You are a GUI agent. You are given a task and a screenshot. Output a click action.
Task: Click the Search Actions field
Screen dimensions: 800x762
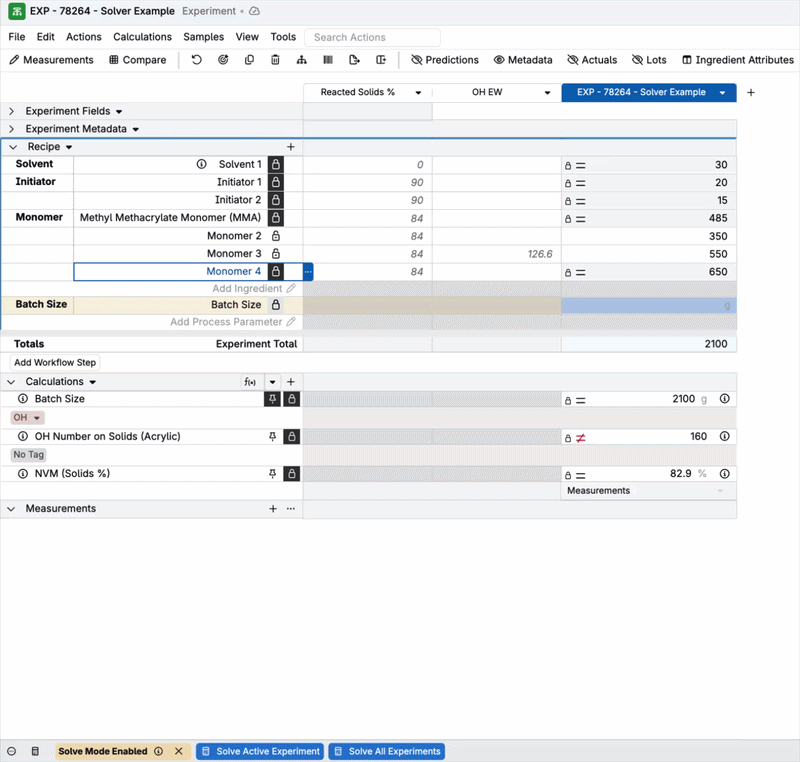[372, 37]
